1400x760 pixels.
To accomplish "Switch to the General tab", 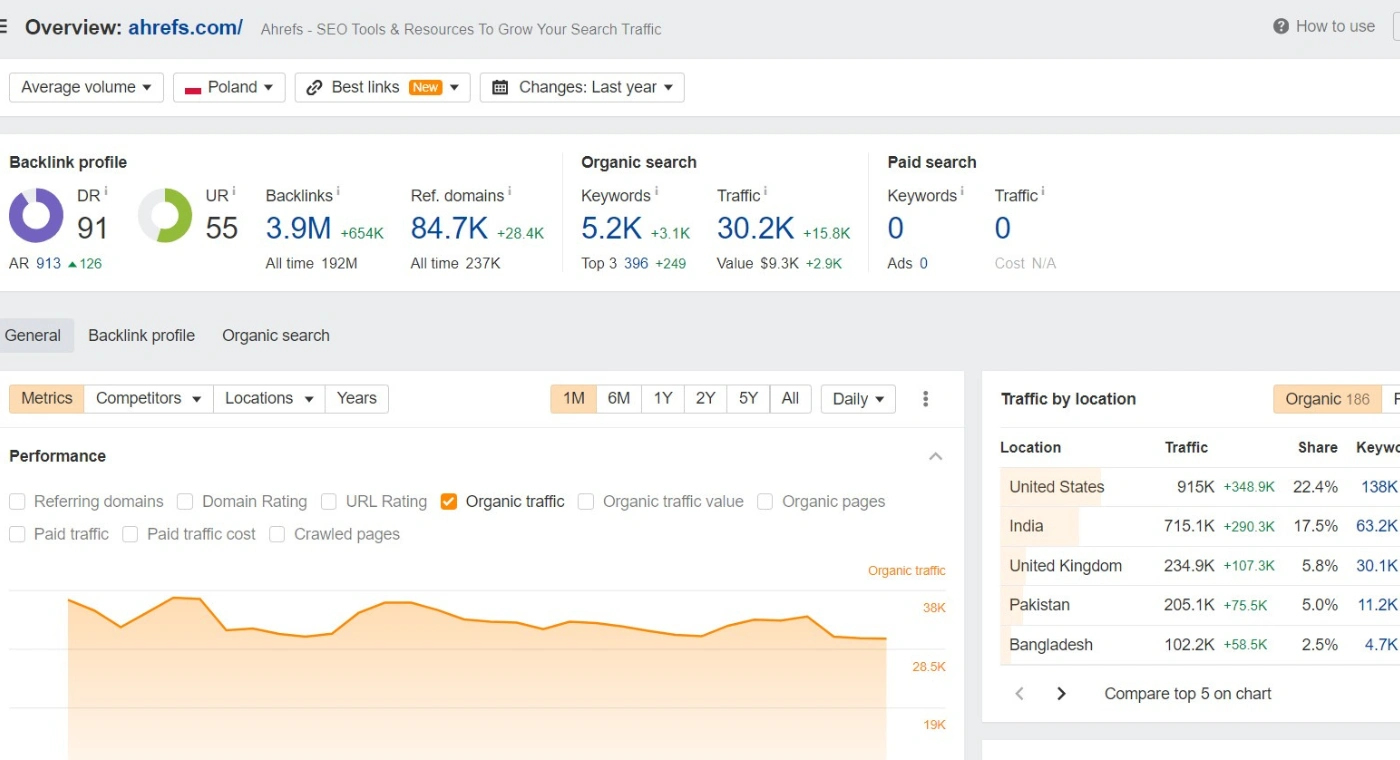I will [33, 336].
